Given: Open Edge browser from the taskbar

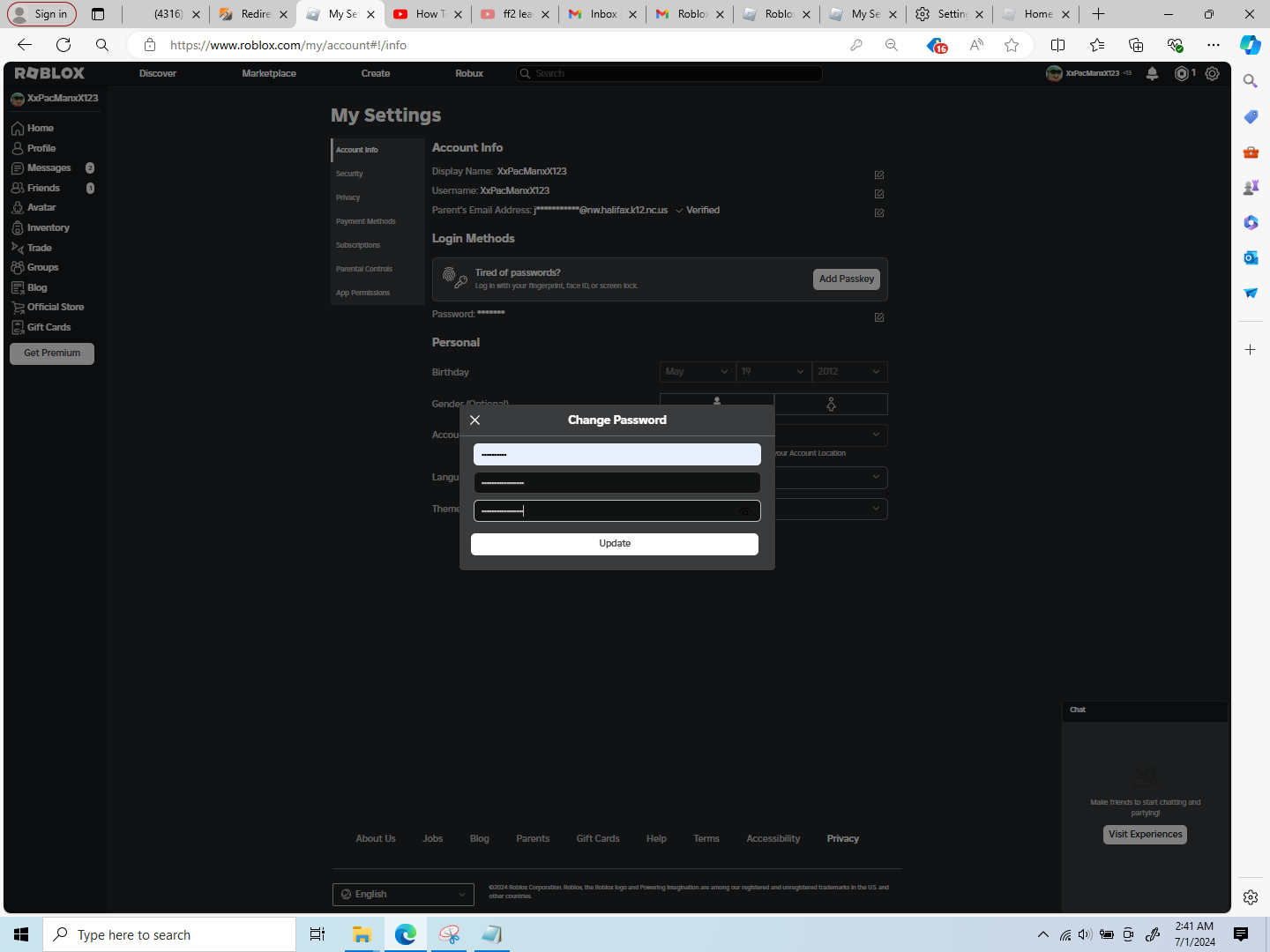Looking at the screenshot, I should click(x=406, y=934).
